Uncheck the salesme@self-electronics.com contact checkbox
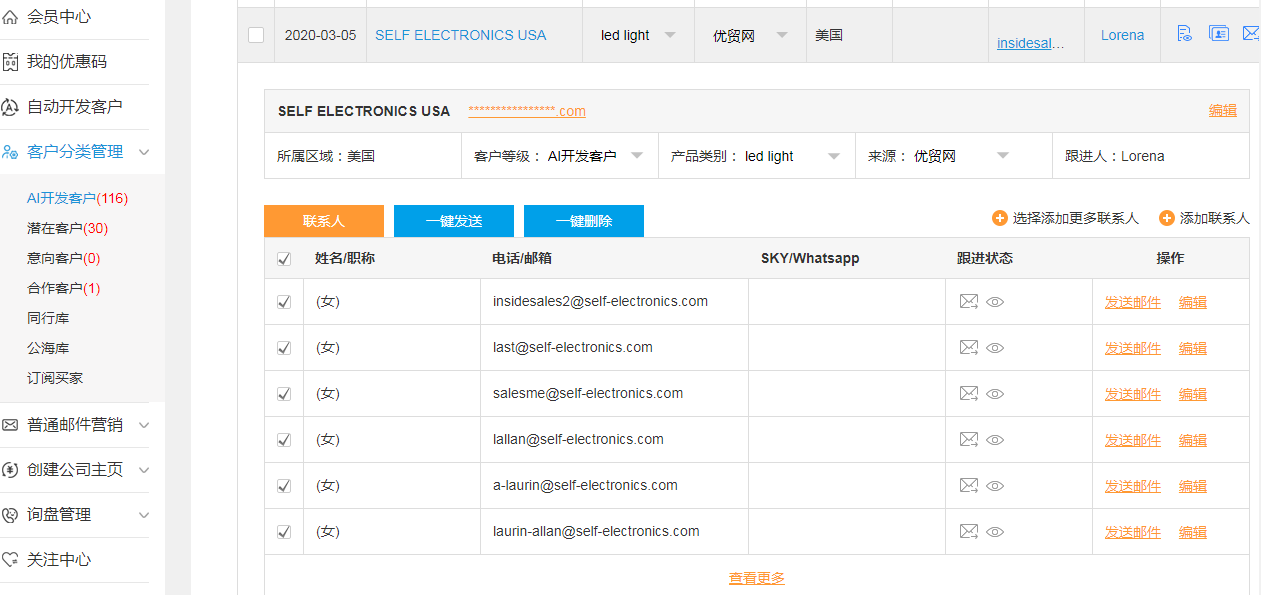1261x595 pixels. (284, 394)
